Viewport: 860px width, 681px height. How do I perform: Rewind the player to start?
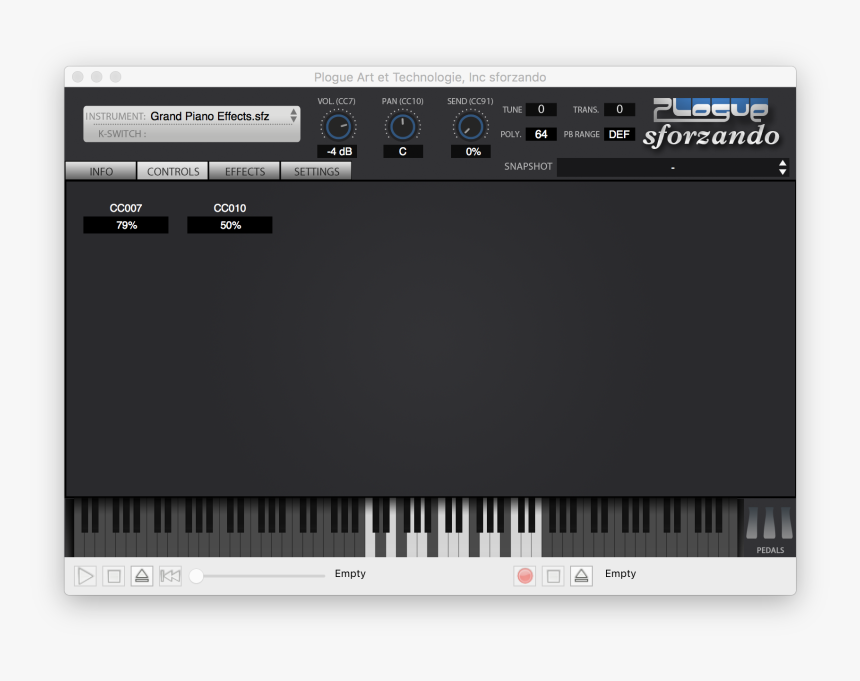(170, 576)
